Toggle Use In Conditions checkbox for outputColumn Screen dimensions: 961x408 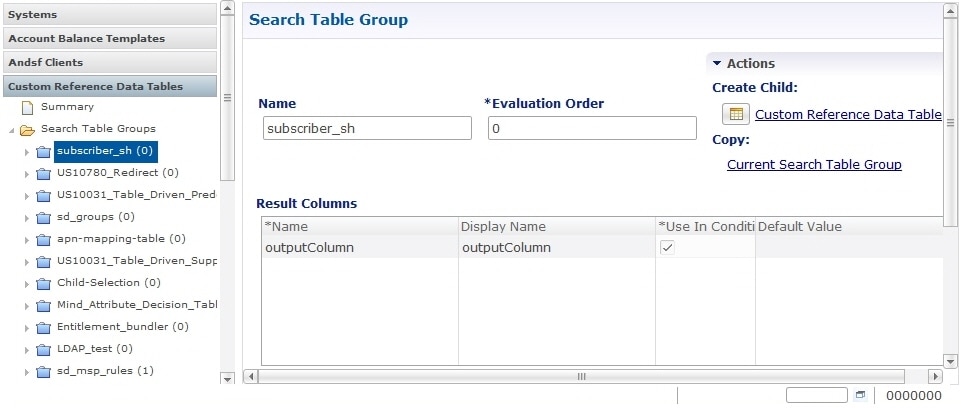click(667, 247)
